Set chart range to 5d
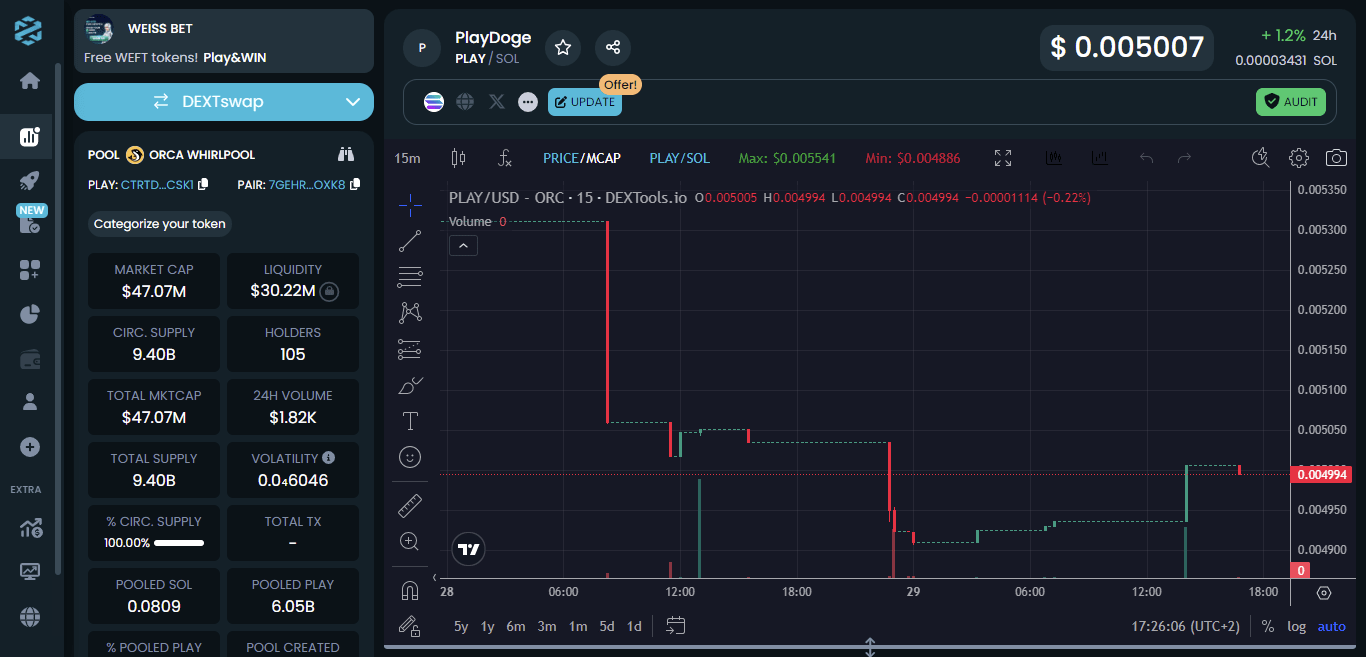 pos(607,626)
